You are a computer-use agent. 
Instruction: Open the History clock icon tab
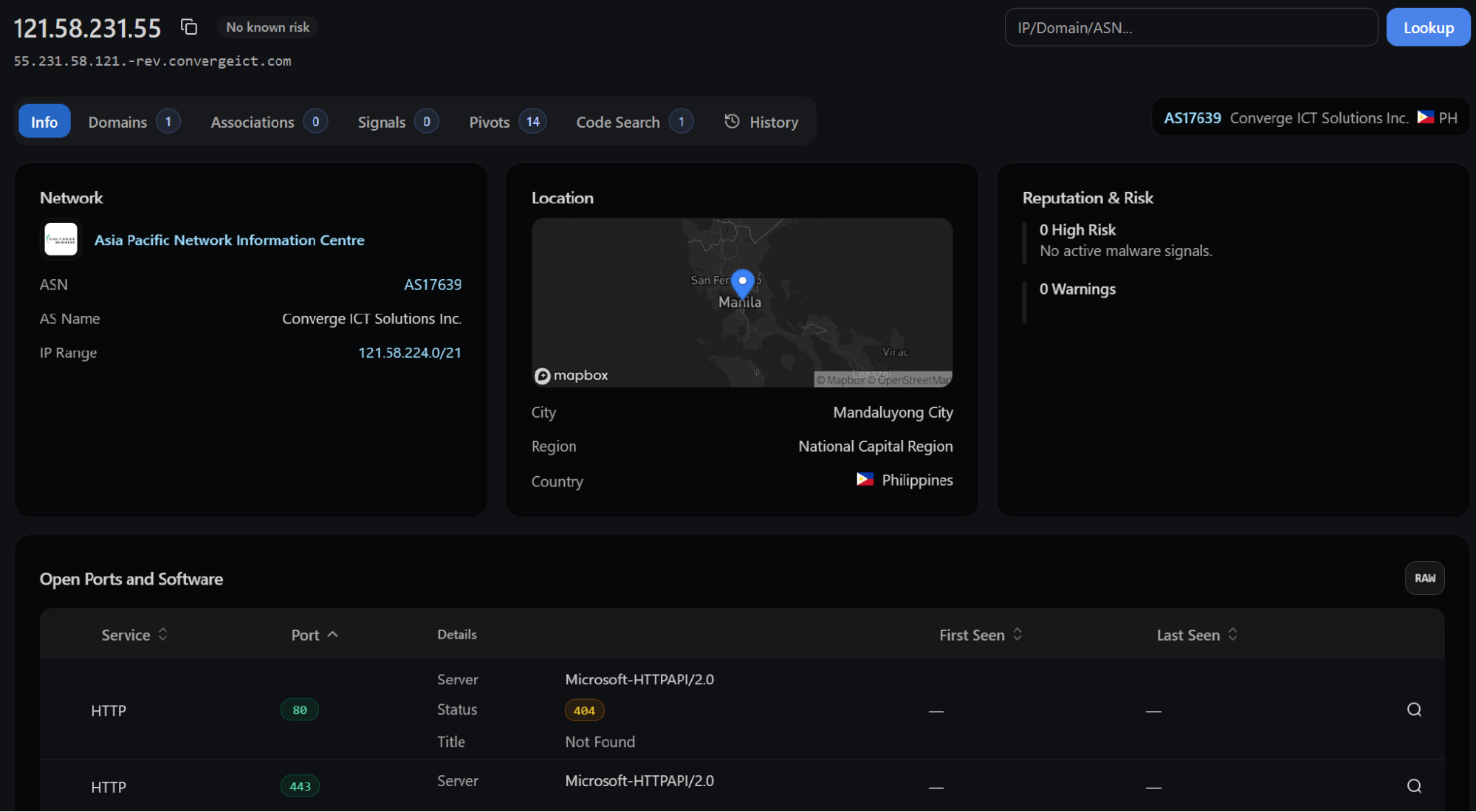(761, 122)
